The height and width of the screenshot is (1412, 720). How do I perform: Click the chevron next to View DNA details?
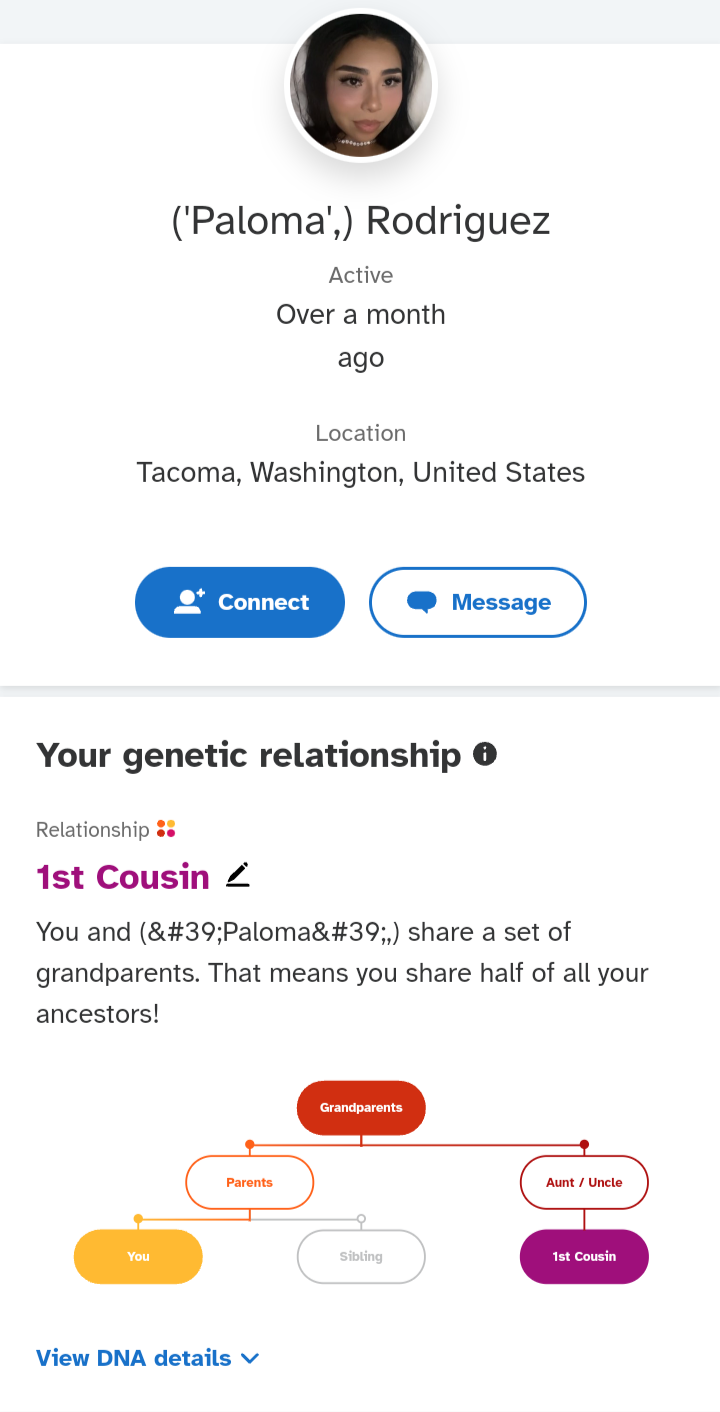(249, 1358)
